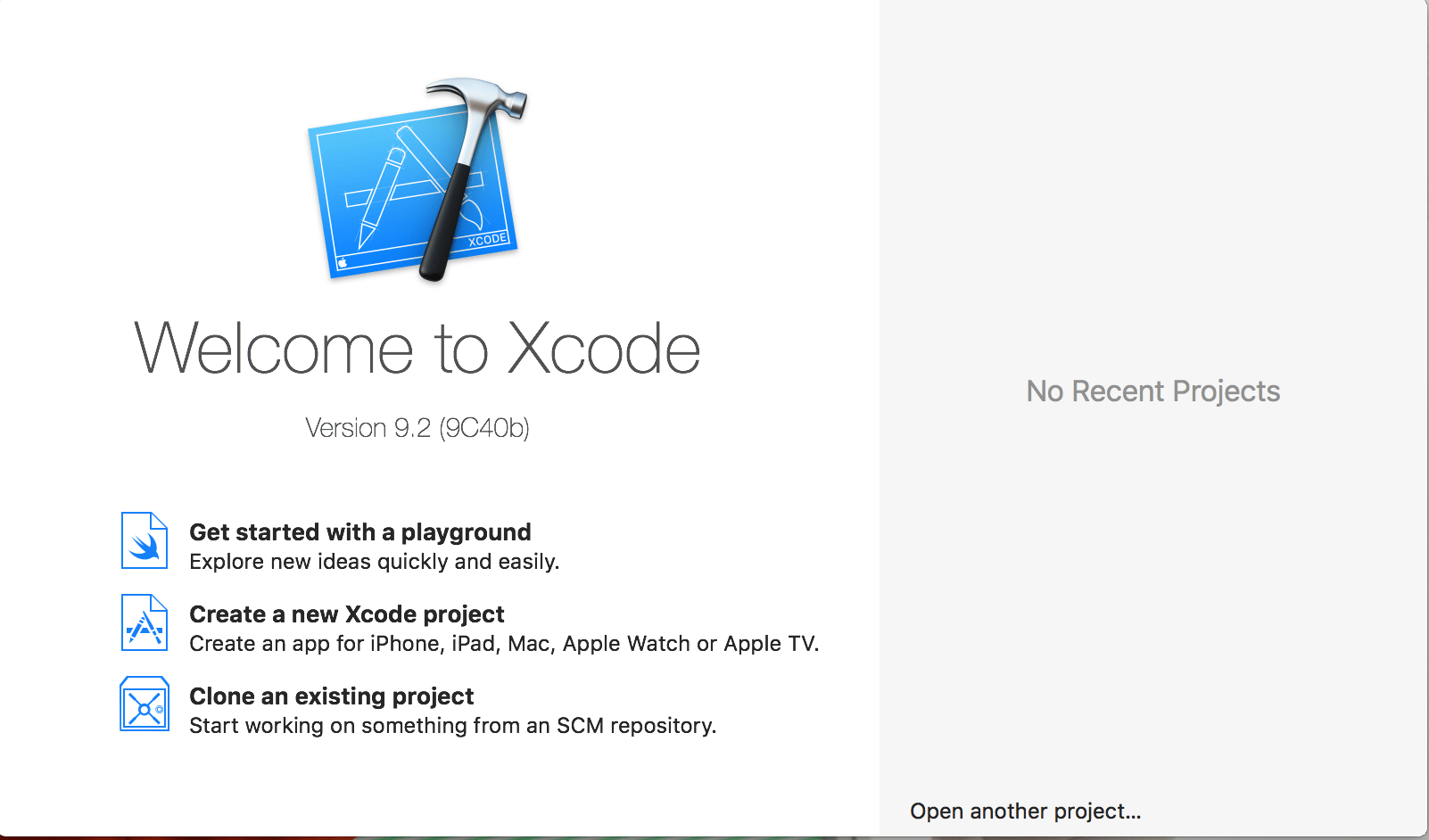Select 'Create a new Xcode project'
Viewport: 1429px width, 840px height.
tap(346, 614)
